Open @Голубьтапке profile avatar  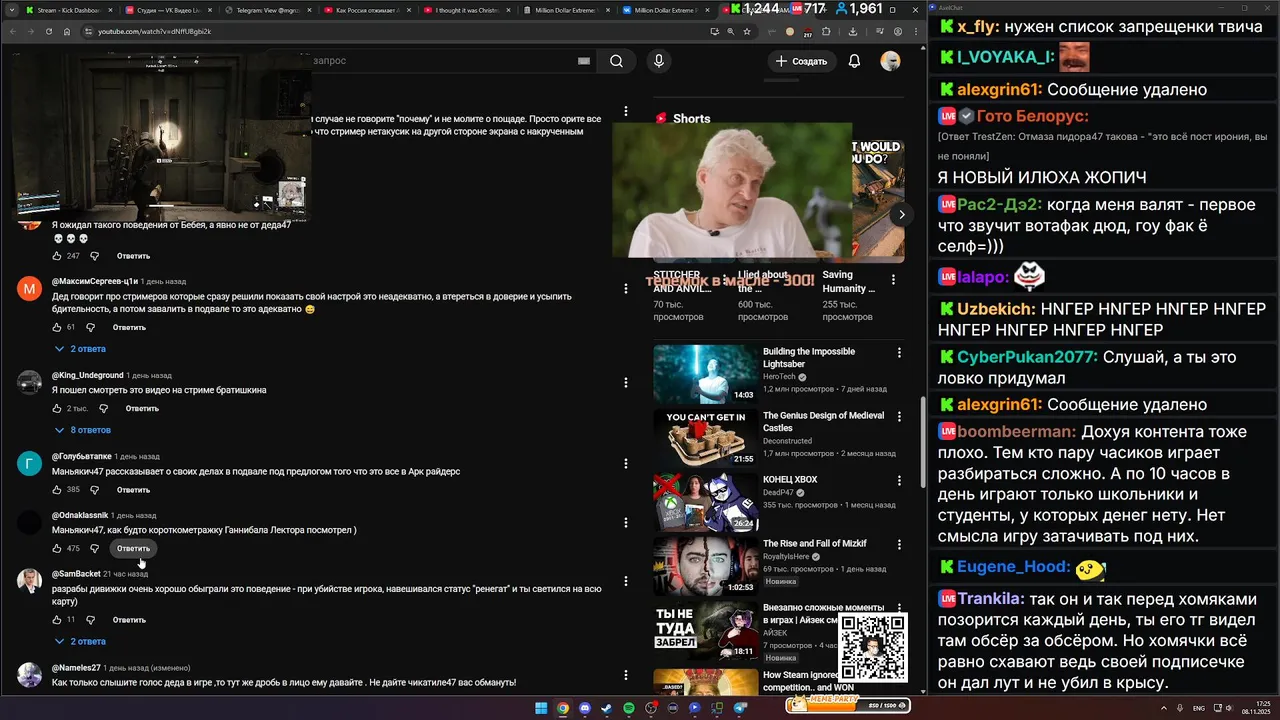(30, 463)
